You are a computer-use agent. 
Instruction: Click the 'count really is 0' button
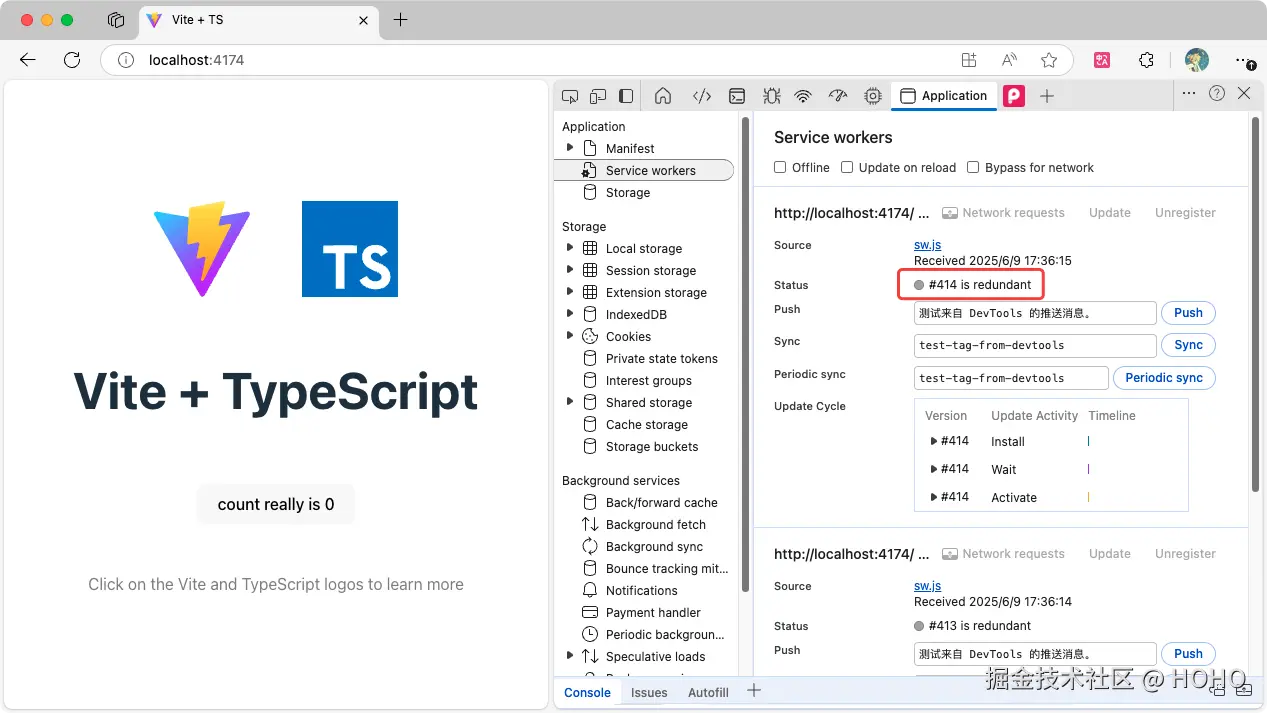pos(276,504)
